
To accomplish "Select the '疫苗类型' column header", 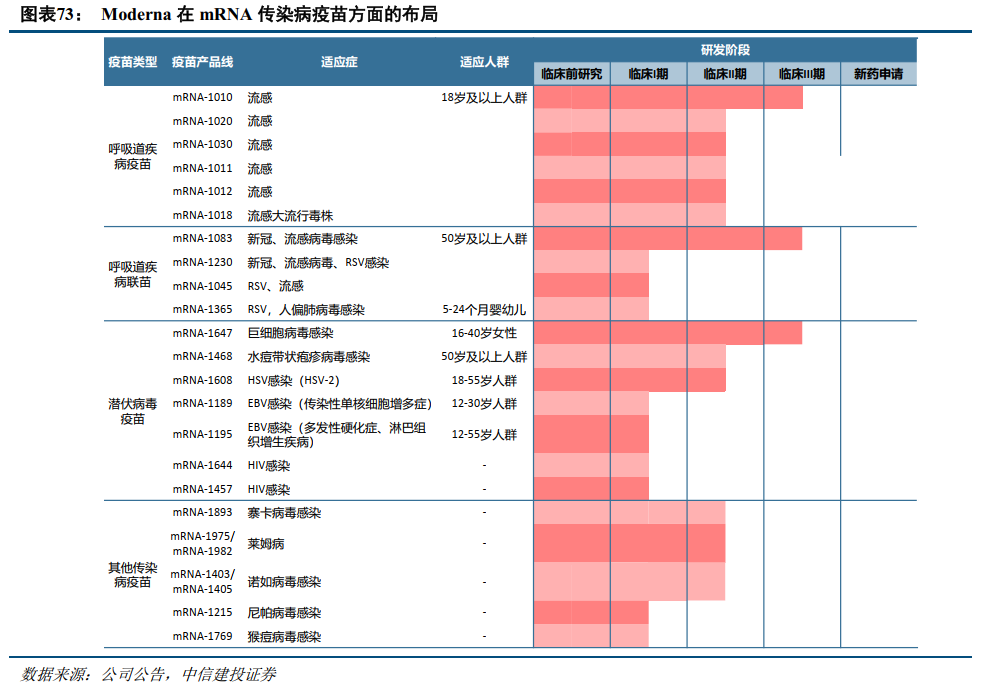I will (132, 62).
